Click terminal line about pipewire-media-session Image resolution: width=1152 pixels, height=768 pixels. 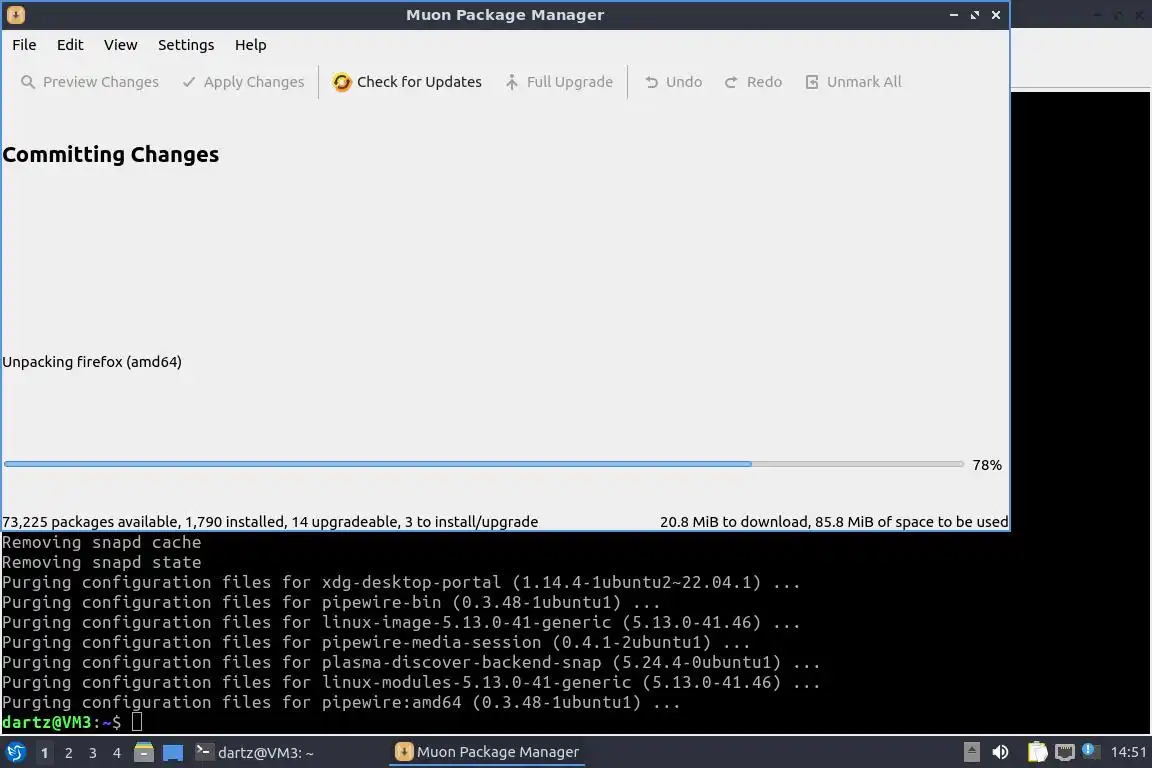(376, 643)
